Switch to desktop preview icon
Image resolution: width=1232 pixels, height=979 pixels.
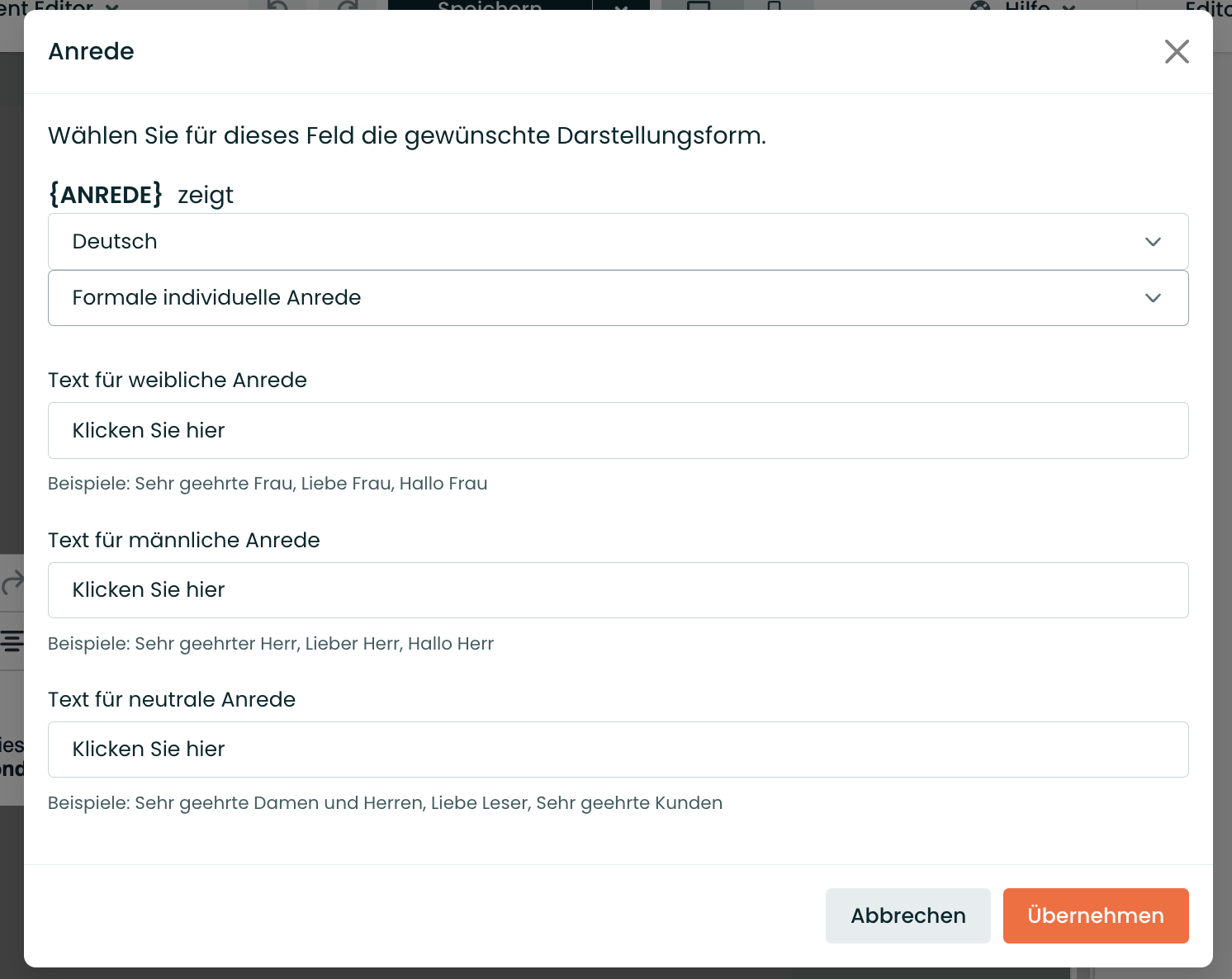pos(699,6)
